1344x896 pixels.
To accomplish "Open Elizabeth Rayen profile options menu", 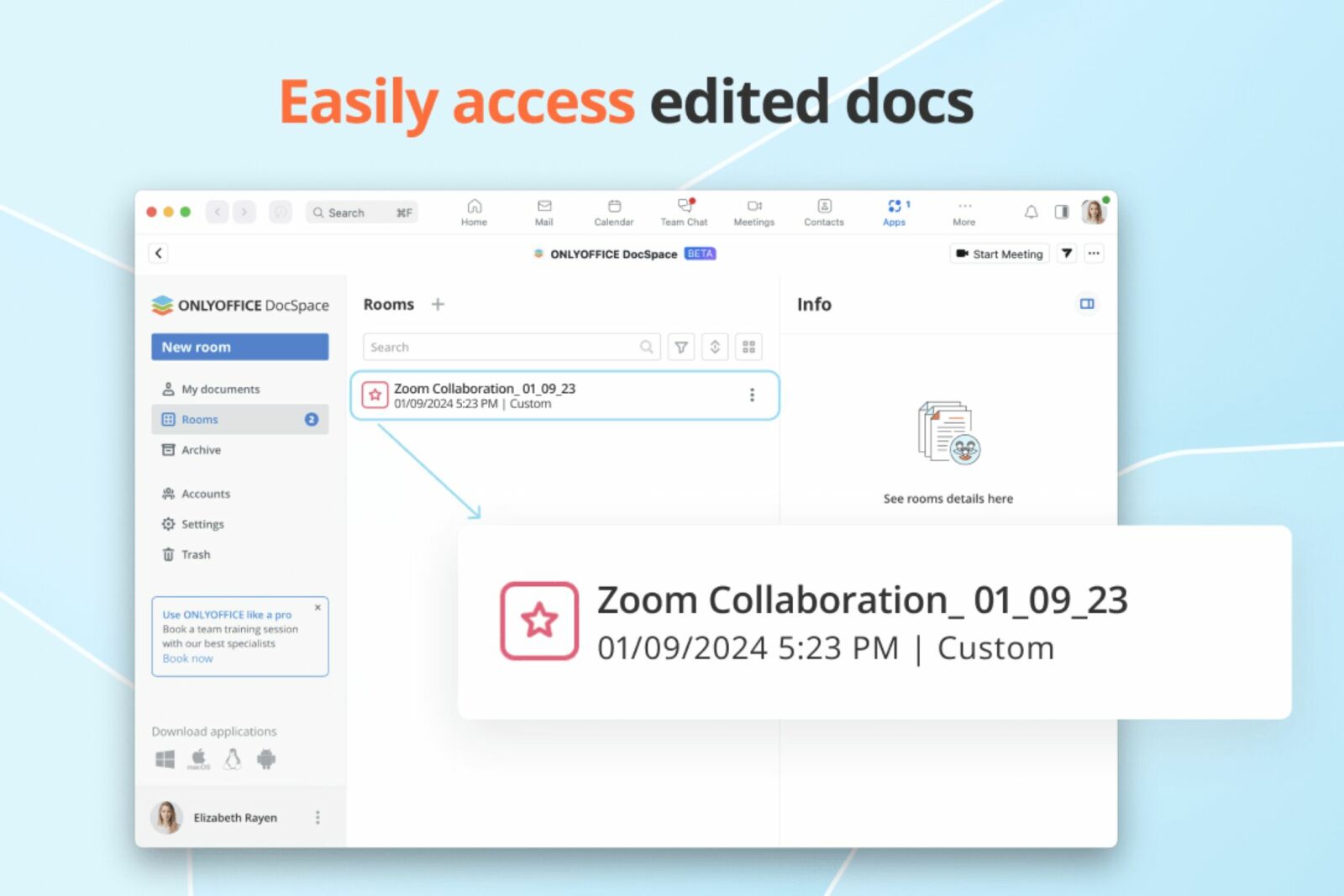I will click(318, 817).
